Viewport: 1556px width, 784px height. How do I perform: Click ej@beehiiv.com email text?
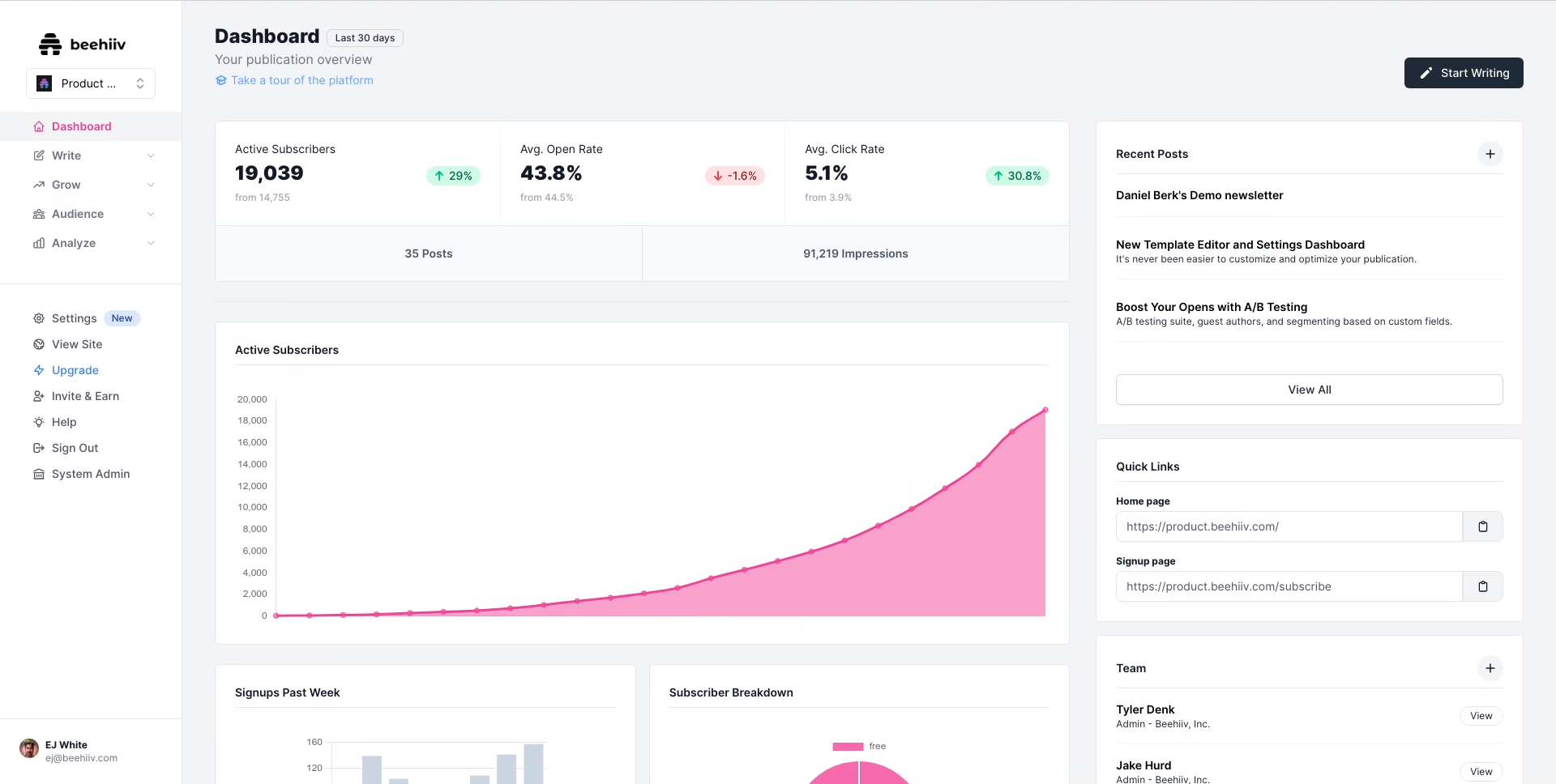click(81, 758)
